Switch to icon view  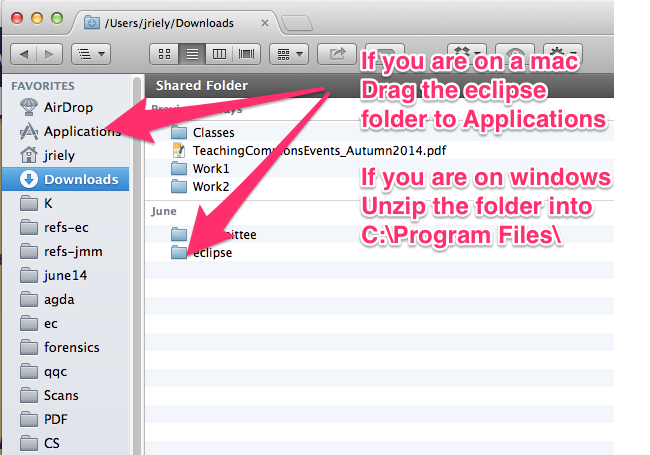pos(165,53)
